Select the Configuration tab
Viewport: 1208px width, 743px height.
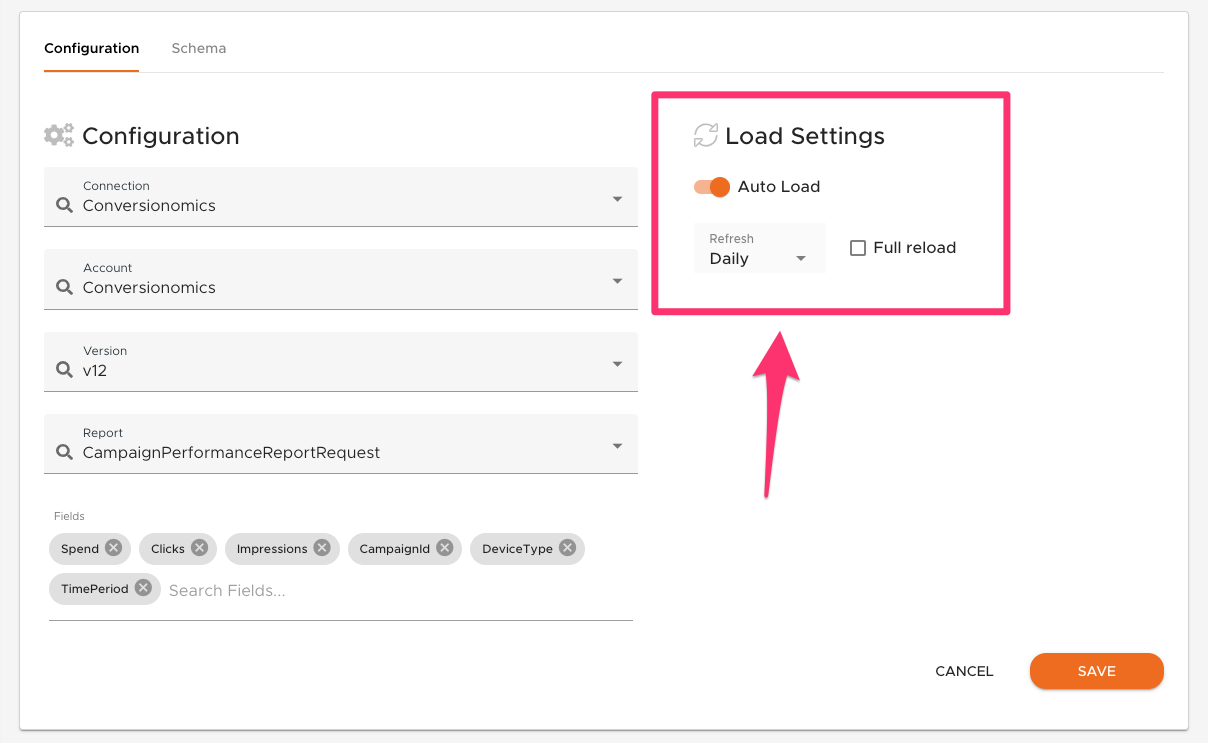coord(91,48)
